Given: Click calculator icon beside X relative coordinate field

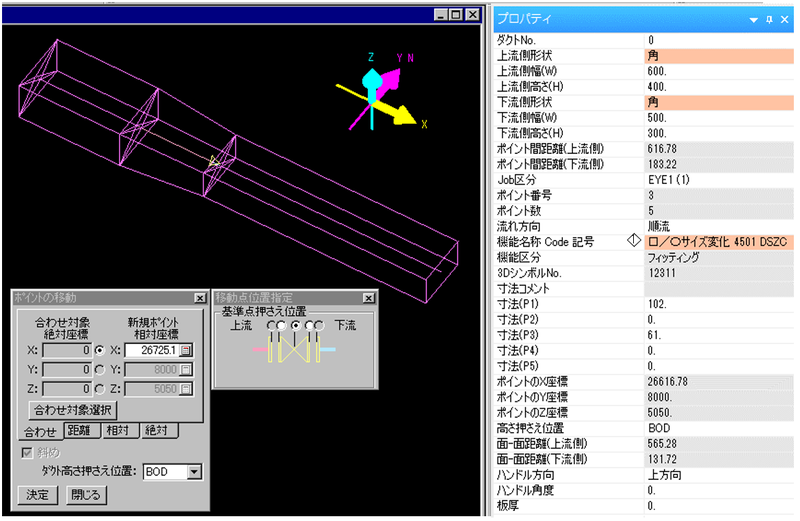Looking at the screenshot, I should 185,351.
